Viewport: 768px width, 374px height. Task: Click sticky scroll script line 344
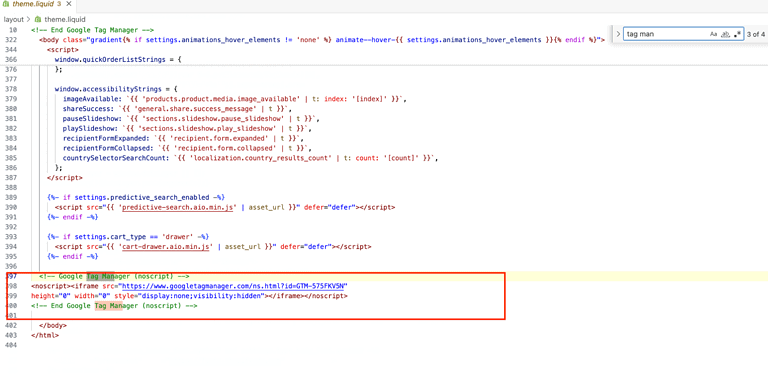(63, 49)
